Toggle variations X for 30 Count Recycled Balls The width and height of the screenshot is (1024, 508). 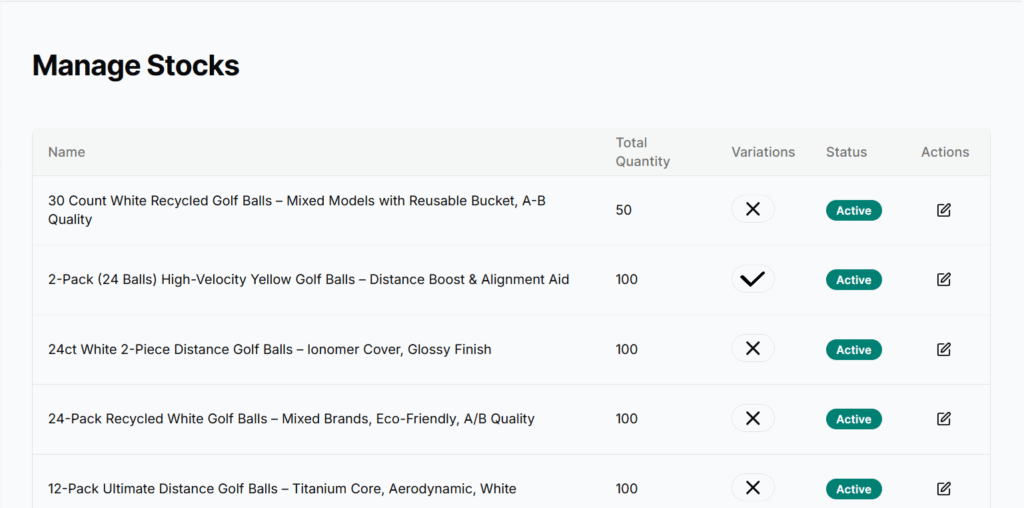coord(753,210)
